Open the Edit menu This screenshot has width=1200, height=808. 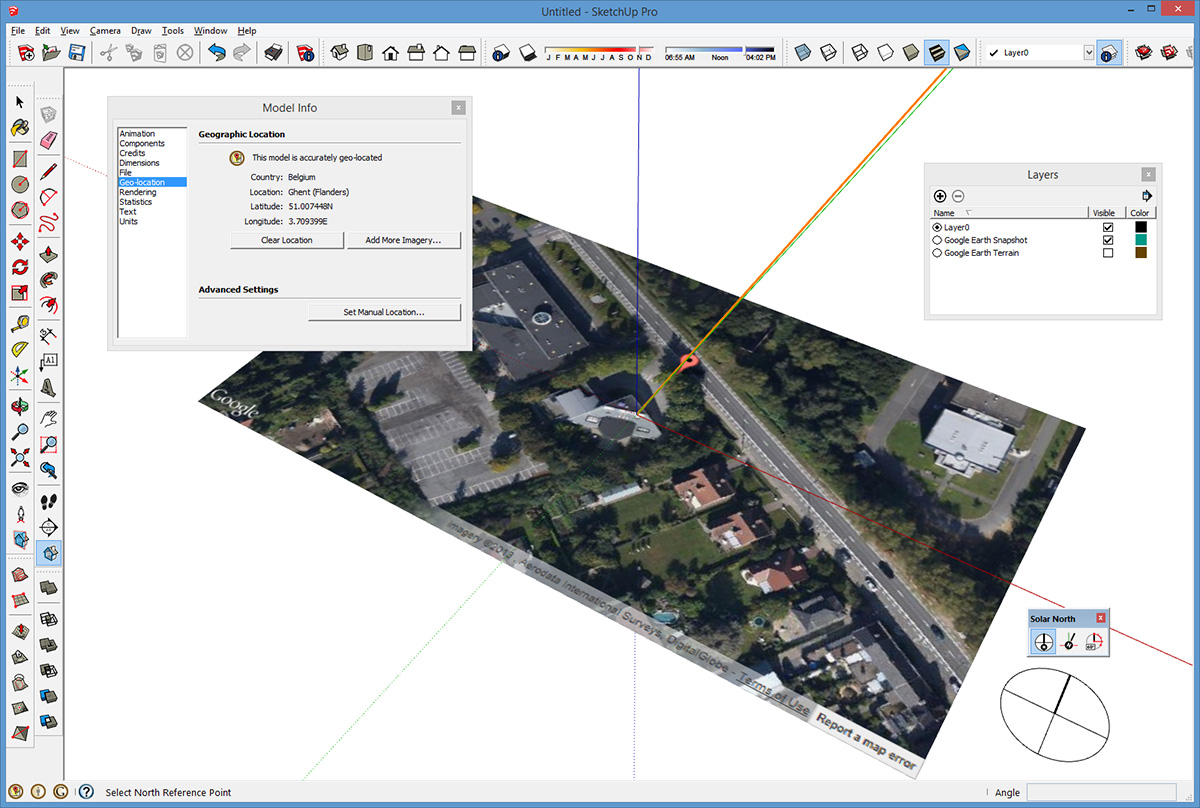pos(42,31)
